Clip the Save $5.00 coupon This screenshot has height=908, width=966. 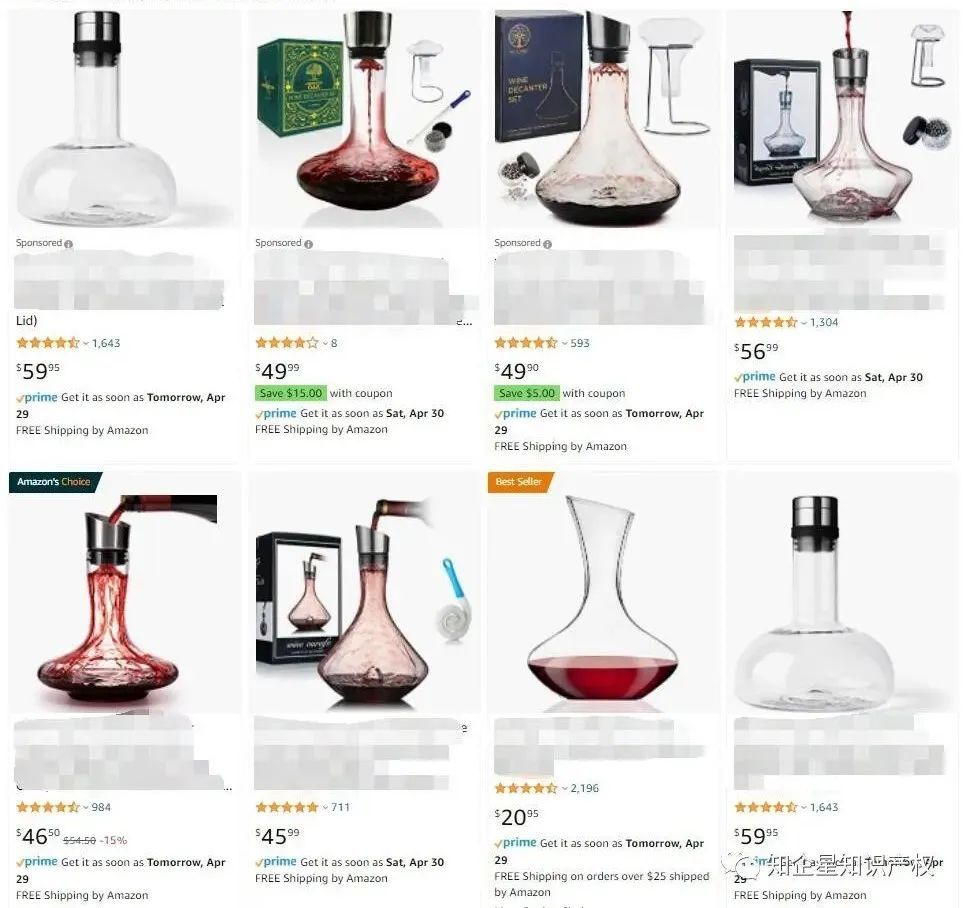pyautogui.click(x=527, y=393)
